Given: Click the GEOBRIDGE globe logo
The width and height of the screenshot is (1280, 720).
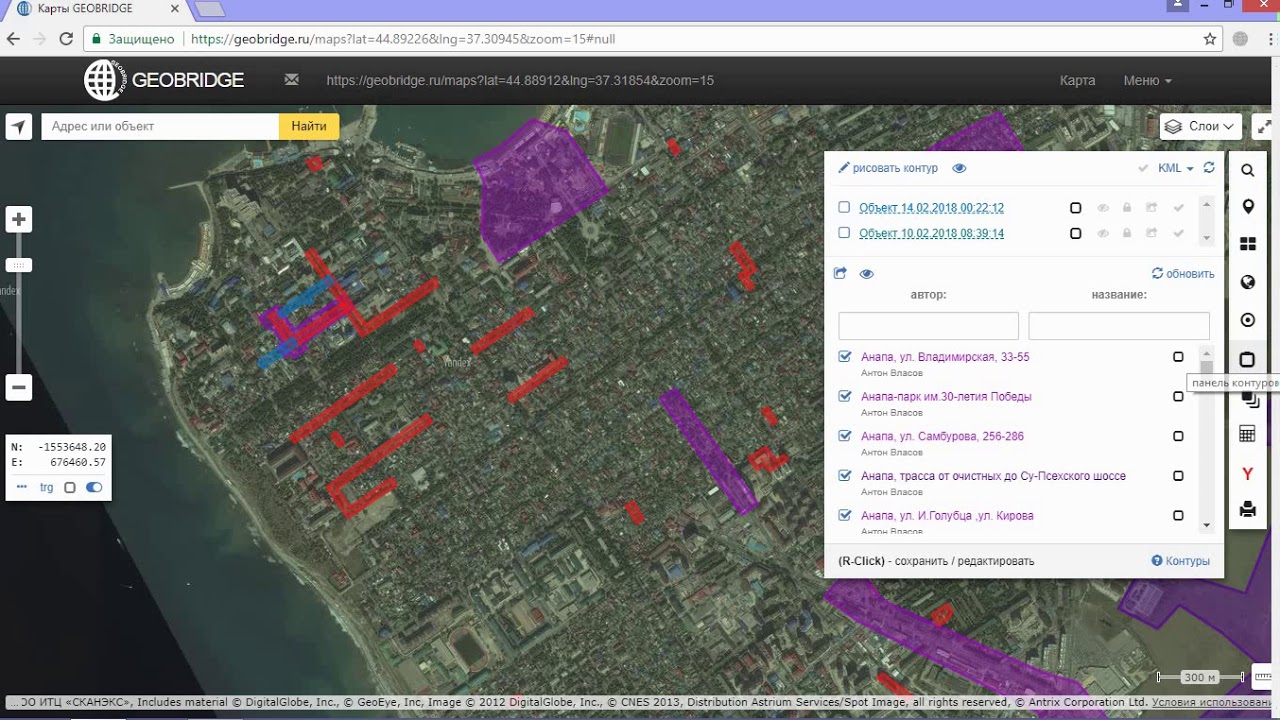Looking at the screenshot, I should tap(103, 80).
